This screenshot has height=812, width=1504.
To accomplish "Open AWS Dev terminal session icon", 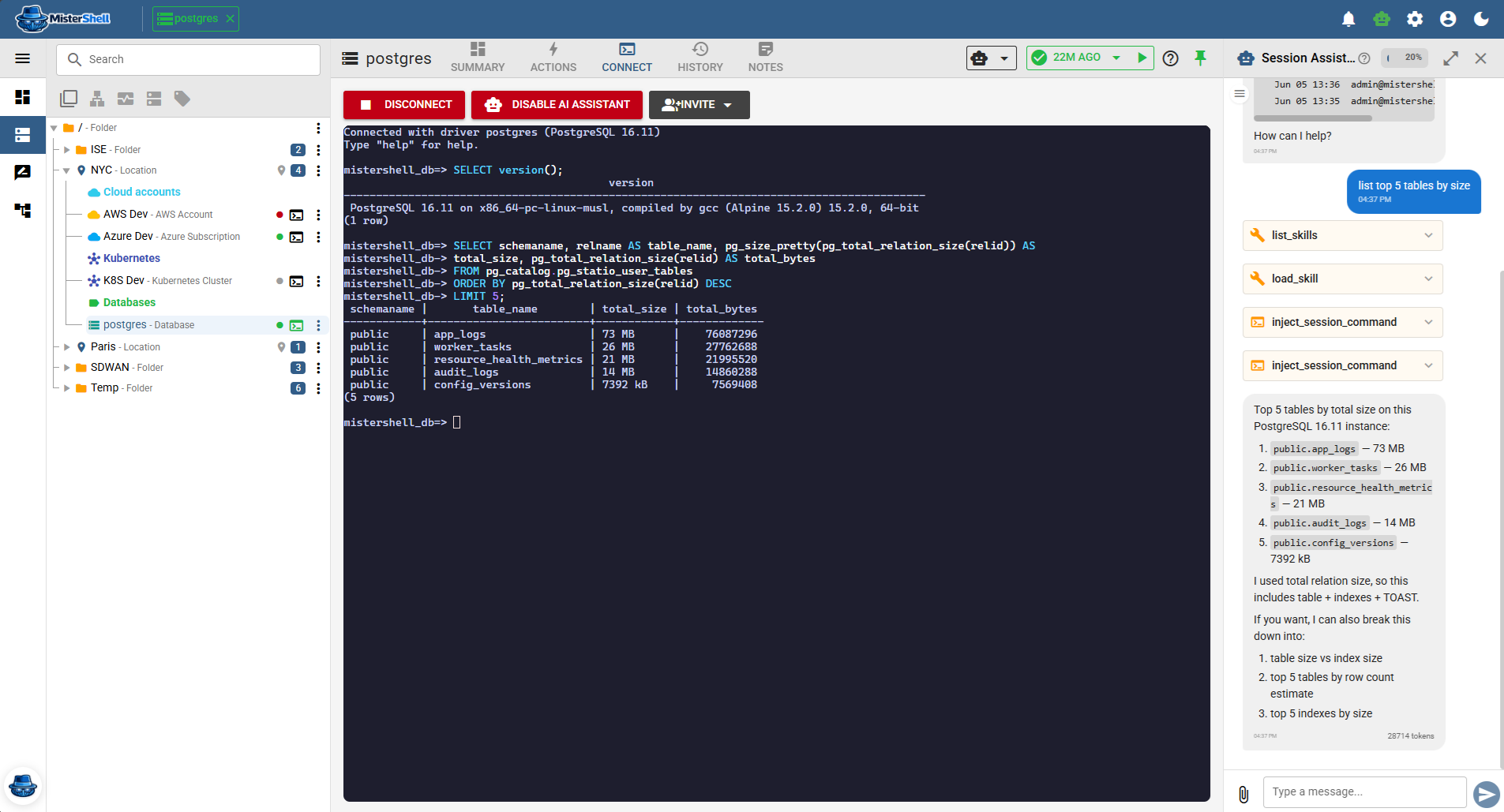I will [297, 215].
